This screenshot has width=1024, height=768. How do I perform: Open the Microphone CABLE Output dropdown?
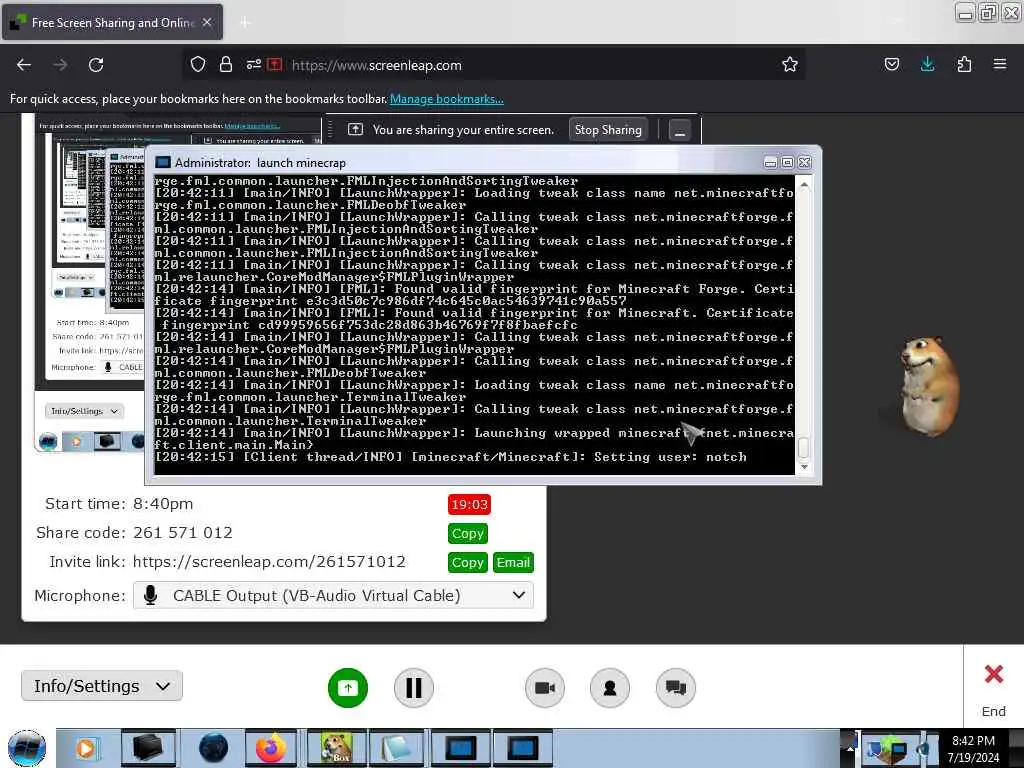(333, 596)
